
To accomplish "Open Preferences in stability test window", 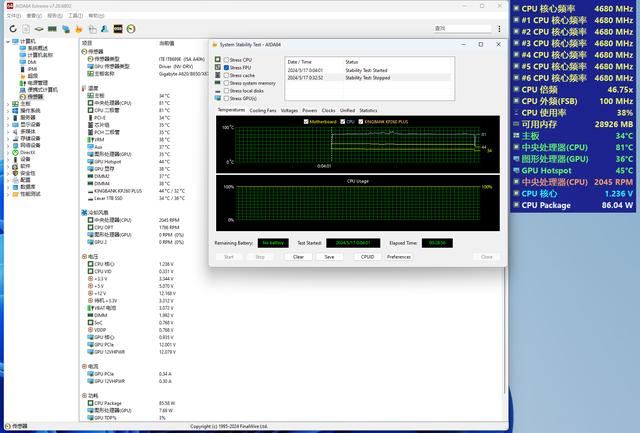I will click(x=399, y=257).
